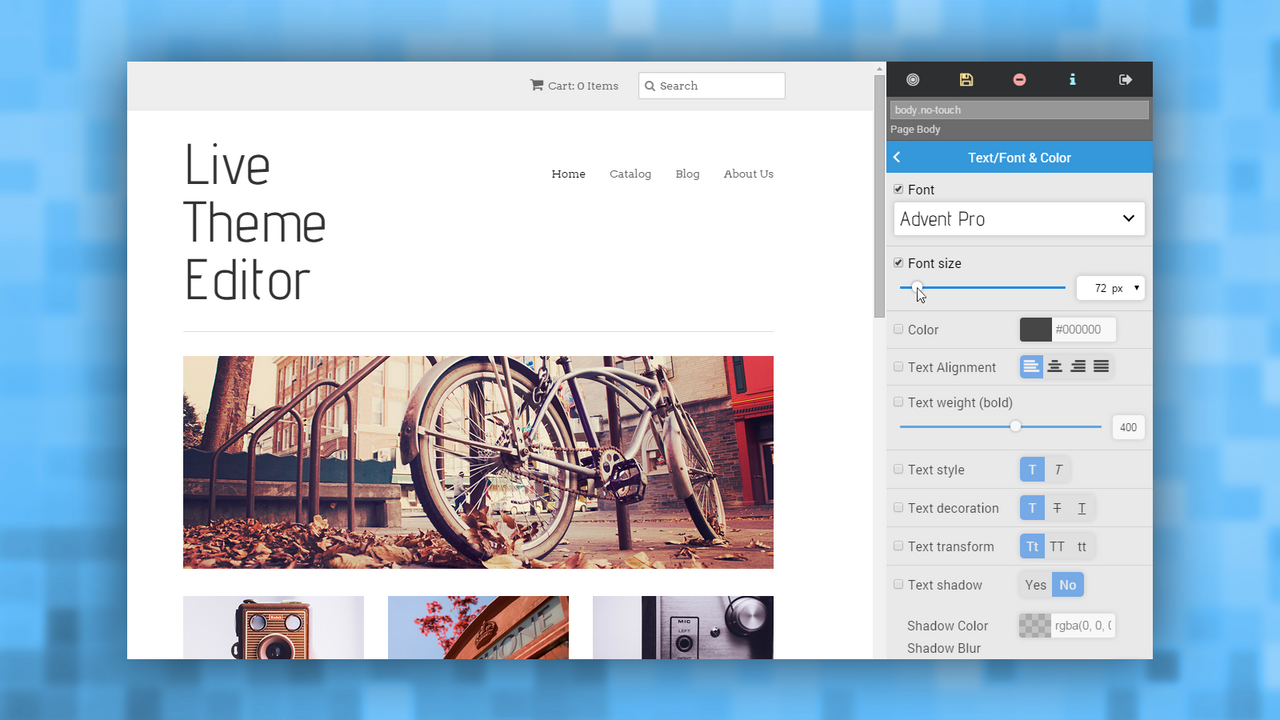
Task: Open the Blog menu item
Action: point(687,174)
